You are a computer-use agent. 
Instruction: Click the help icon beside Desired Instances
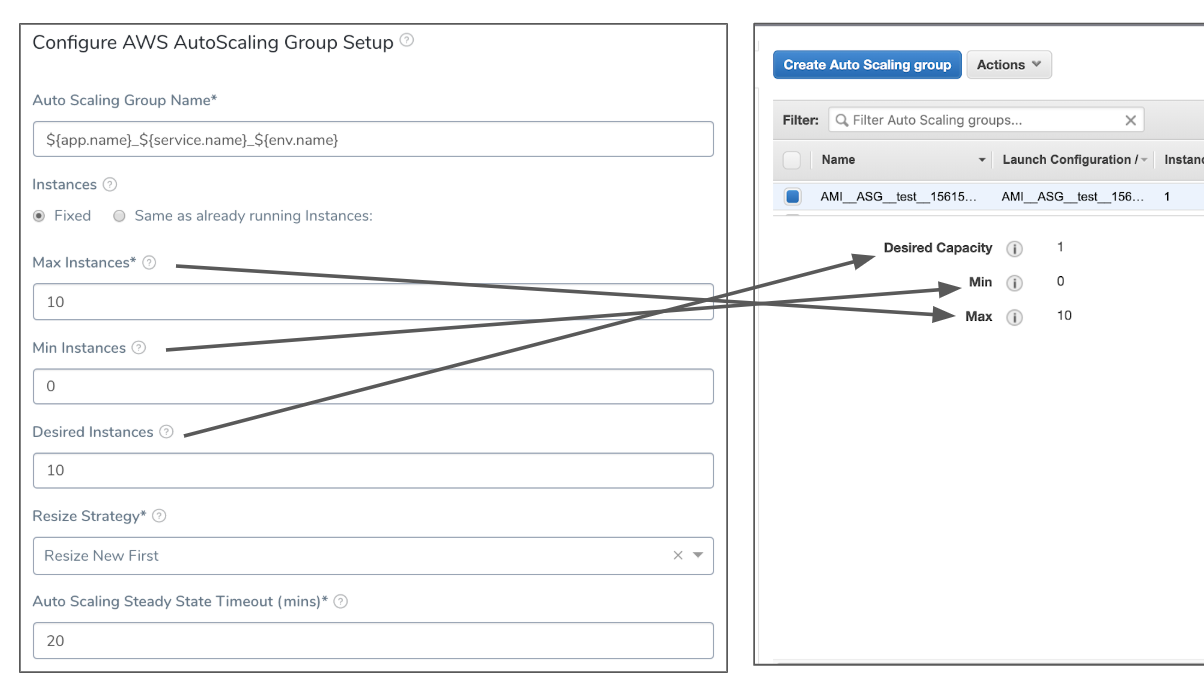[x=166, y=432]
